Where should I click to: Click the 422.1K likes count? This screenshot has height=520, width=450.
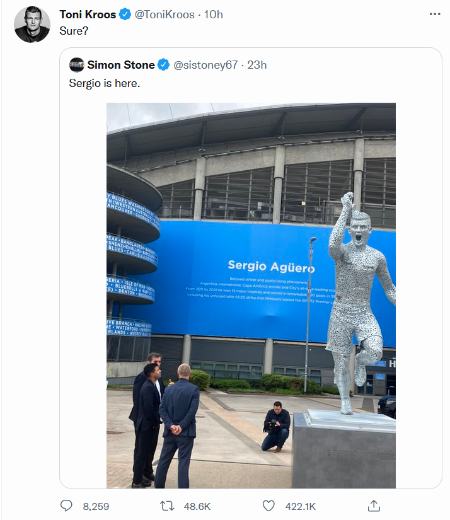(300, 506)
